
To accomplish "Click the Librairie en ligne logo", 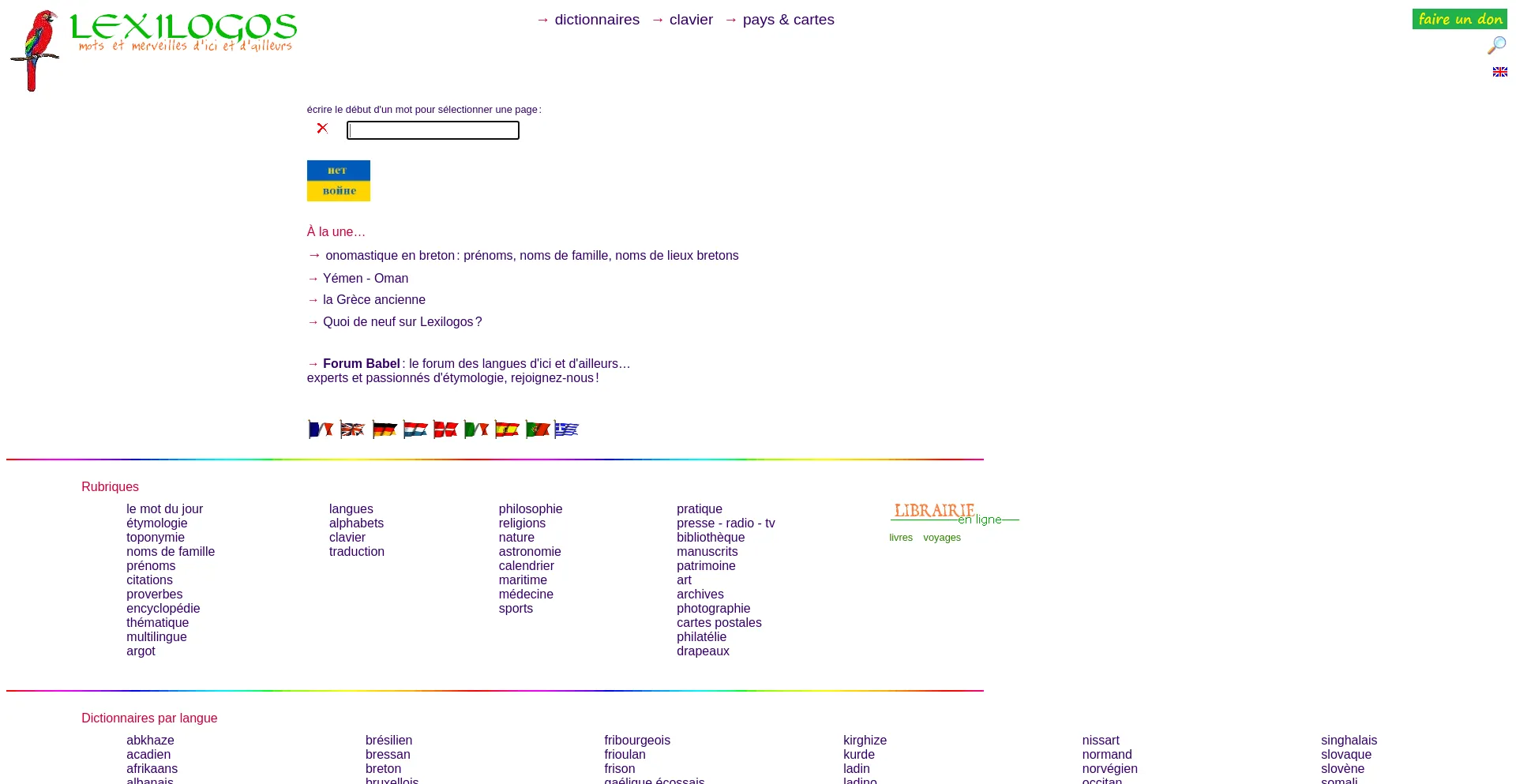I will [953, 513].
